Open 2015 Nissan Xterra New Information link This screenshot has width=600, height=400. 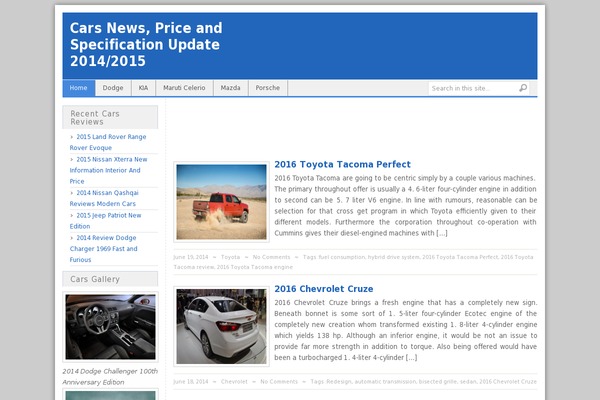tap(108, 170)
